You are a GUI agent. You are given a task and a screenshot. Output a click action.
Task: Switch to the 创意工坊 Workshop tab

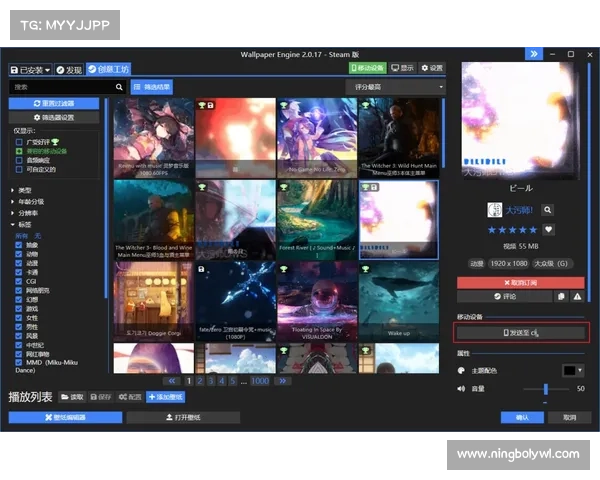point(109,69)
